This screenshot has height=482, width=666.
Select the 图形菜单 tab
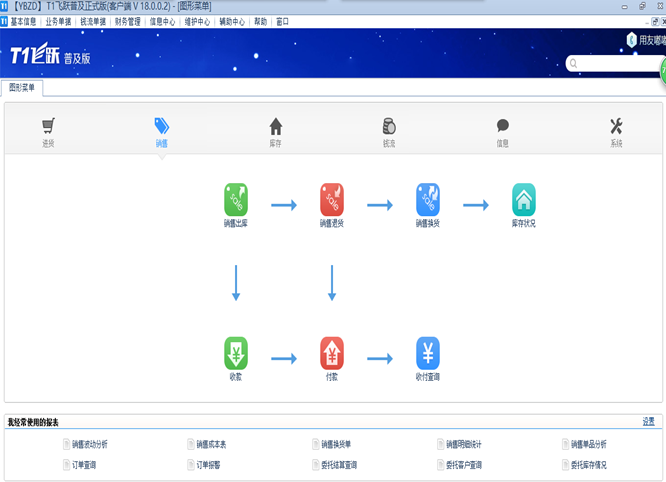coord(22,88)
